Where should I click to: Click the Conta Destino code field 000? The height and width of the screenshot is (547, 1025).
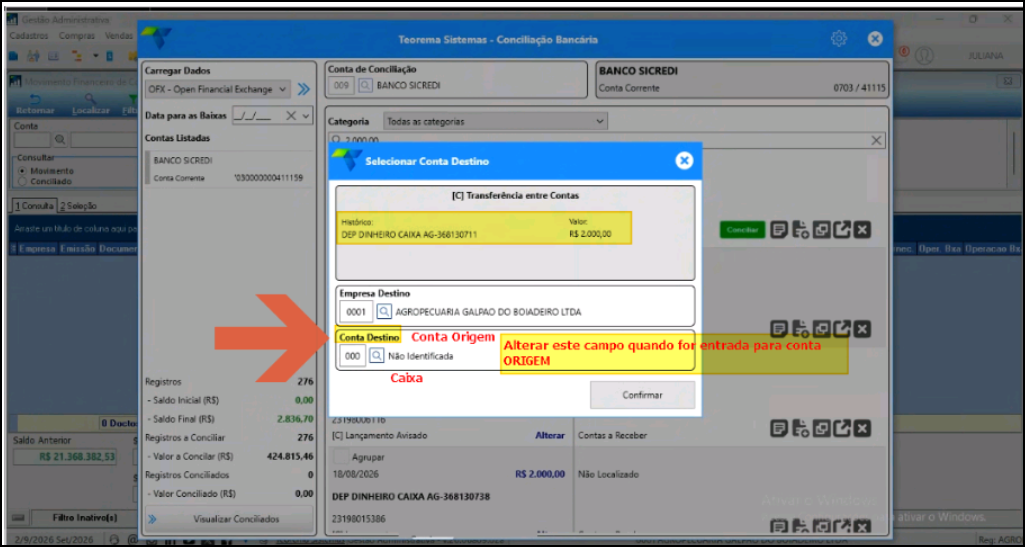[x=353, y=356]
